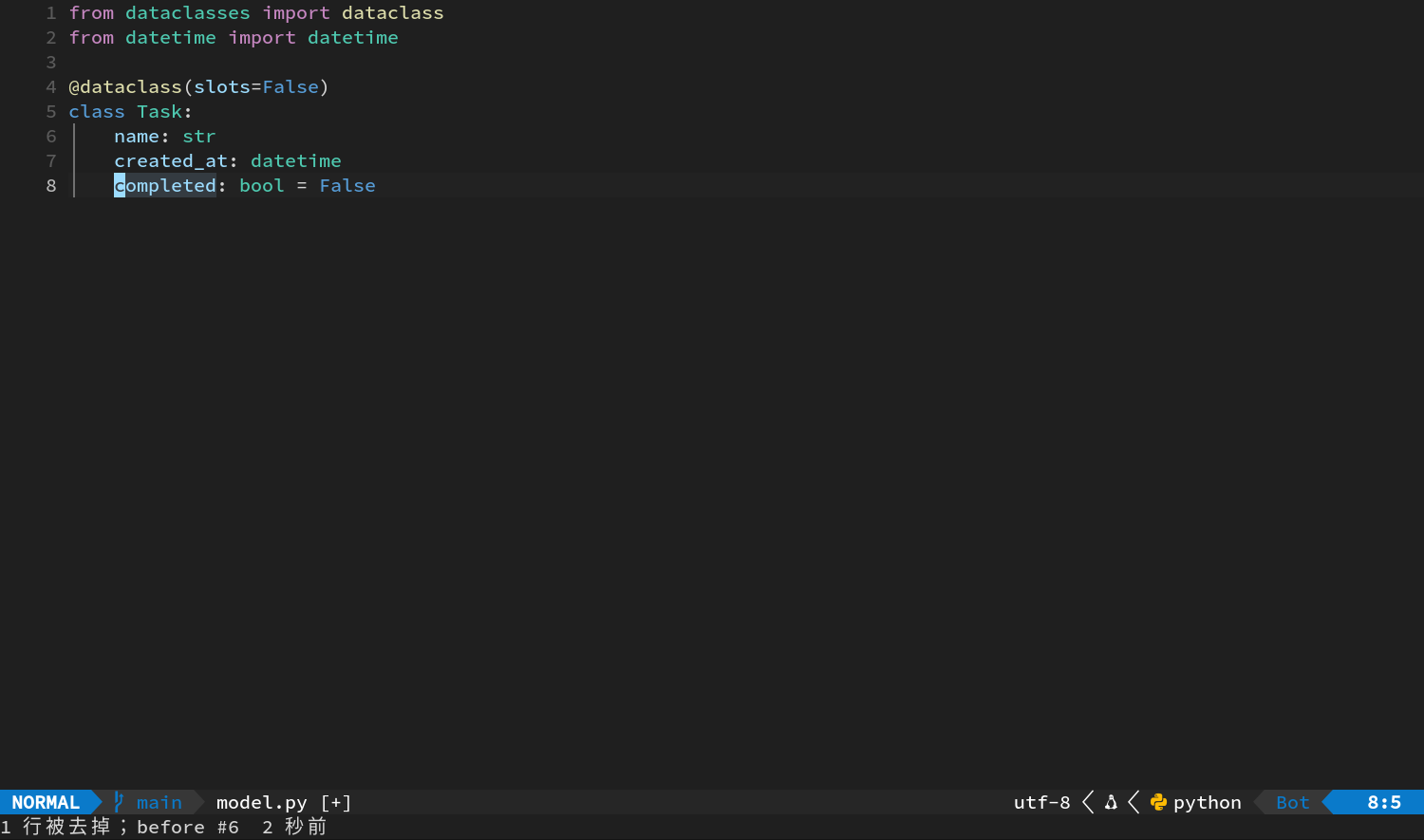Click the git branch icon in the statusline

click(119, 802)
